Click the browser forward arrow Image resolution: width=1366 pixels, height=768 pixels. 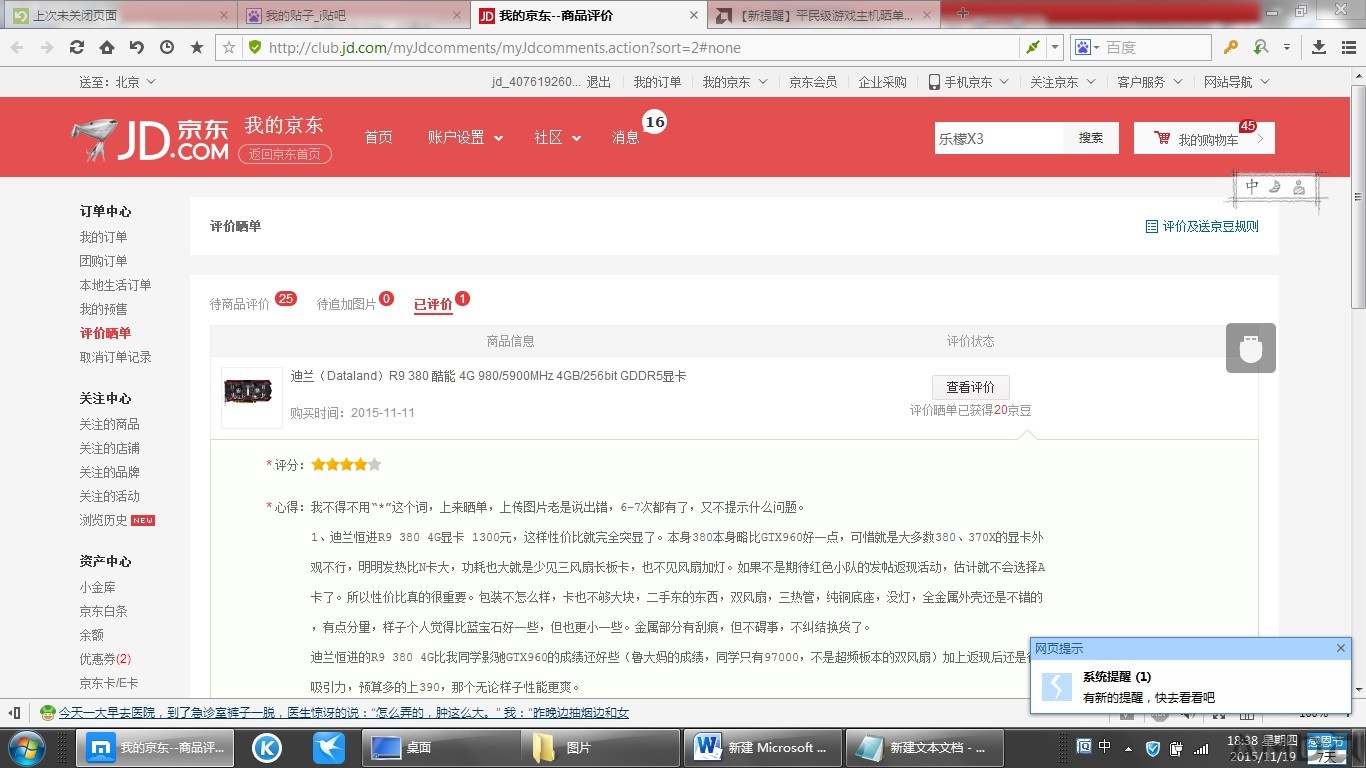click(x=46, y=47)
